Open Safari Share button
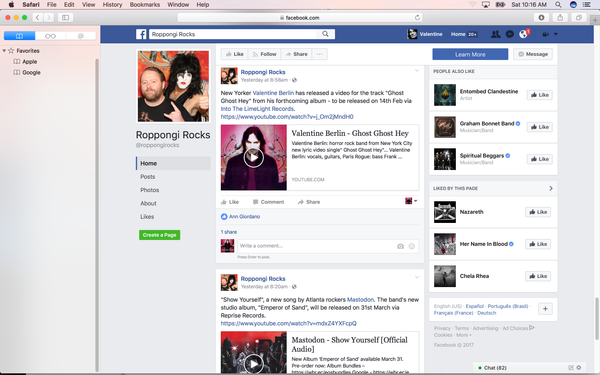The width and height of the screenshot is (600, 375). 560,18
